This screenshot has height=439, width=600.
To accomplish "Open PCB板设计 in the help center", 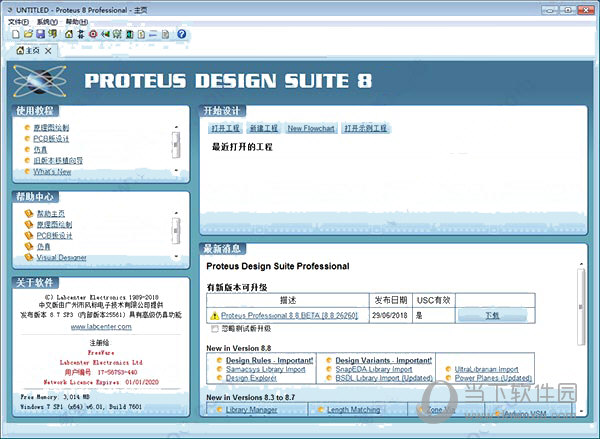I will point(54,235).
